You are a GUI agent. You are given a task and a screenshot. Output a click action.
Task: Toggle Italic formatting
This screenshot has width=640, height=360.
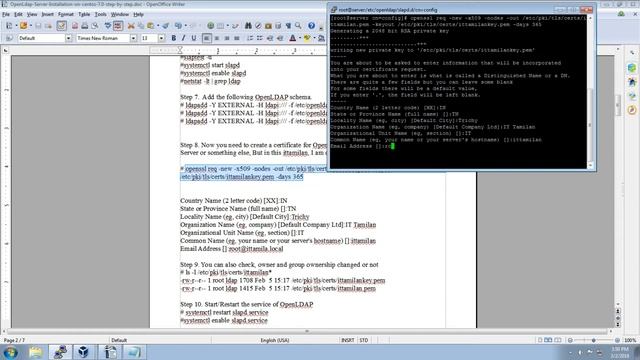(x=183, y=38)
